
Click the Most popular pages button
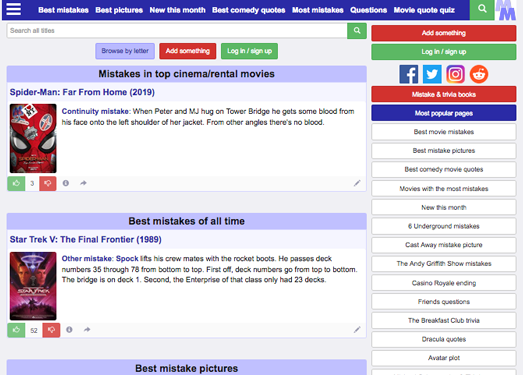tap(444, 113)
